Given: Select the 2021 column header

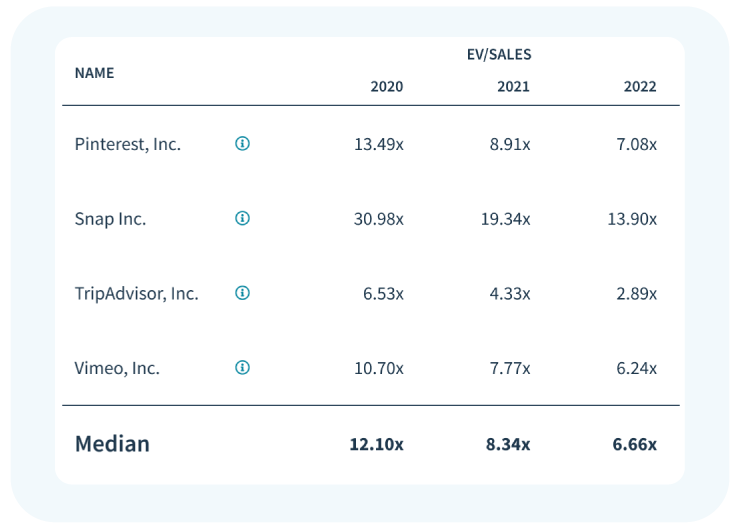Looking at the screenshot, I should (513, 87).
